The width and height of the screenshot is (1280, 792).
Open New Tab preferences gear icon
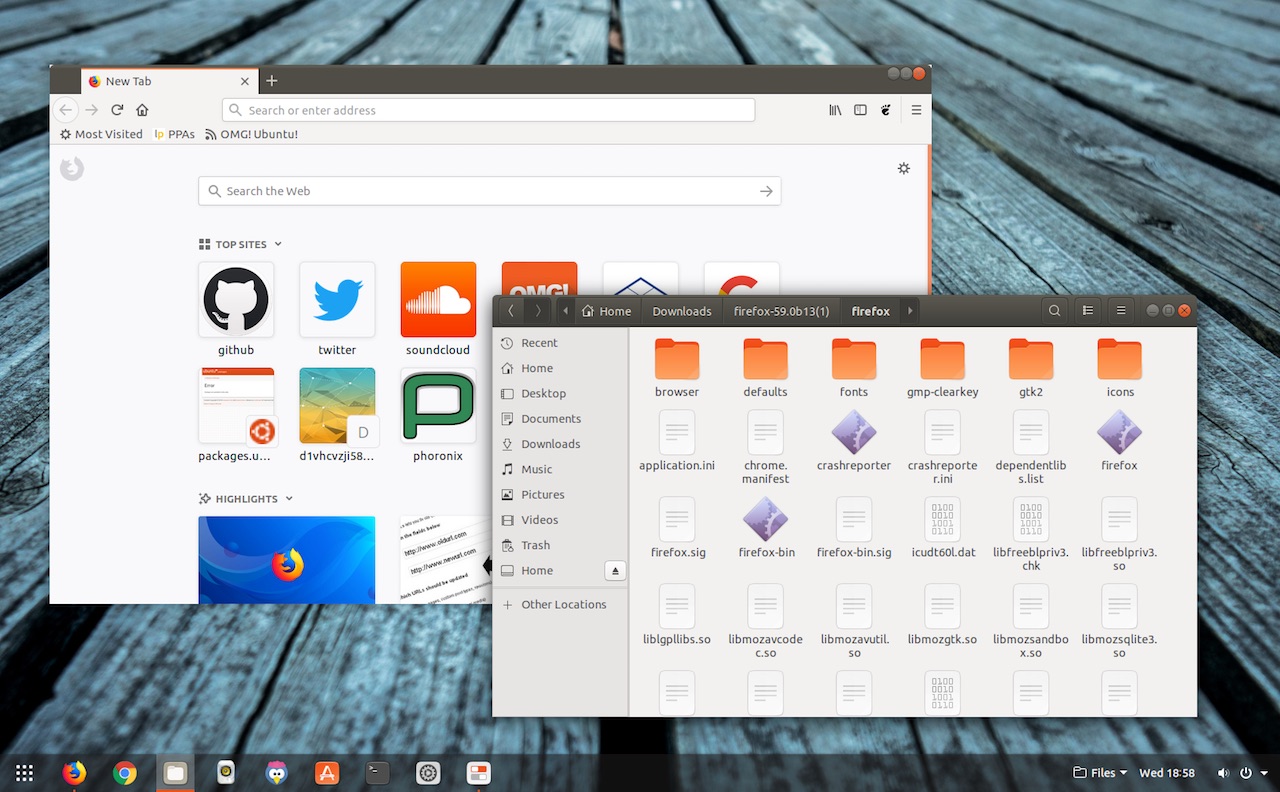[x=904, y=168]
